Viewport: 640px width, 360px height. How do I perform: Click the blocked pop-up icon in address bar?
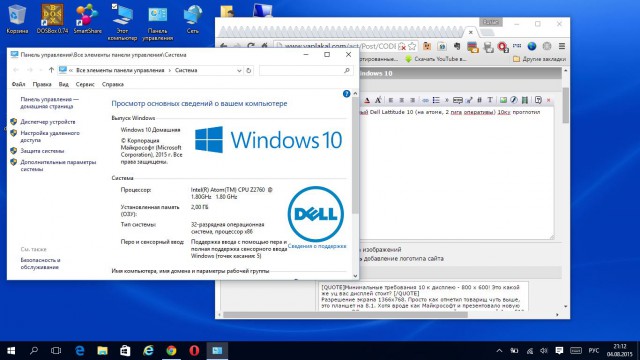[402, 46]
